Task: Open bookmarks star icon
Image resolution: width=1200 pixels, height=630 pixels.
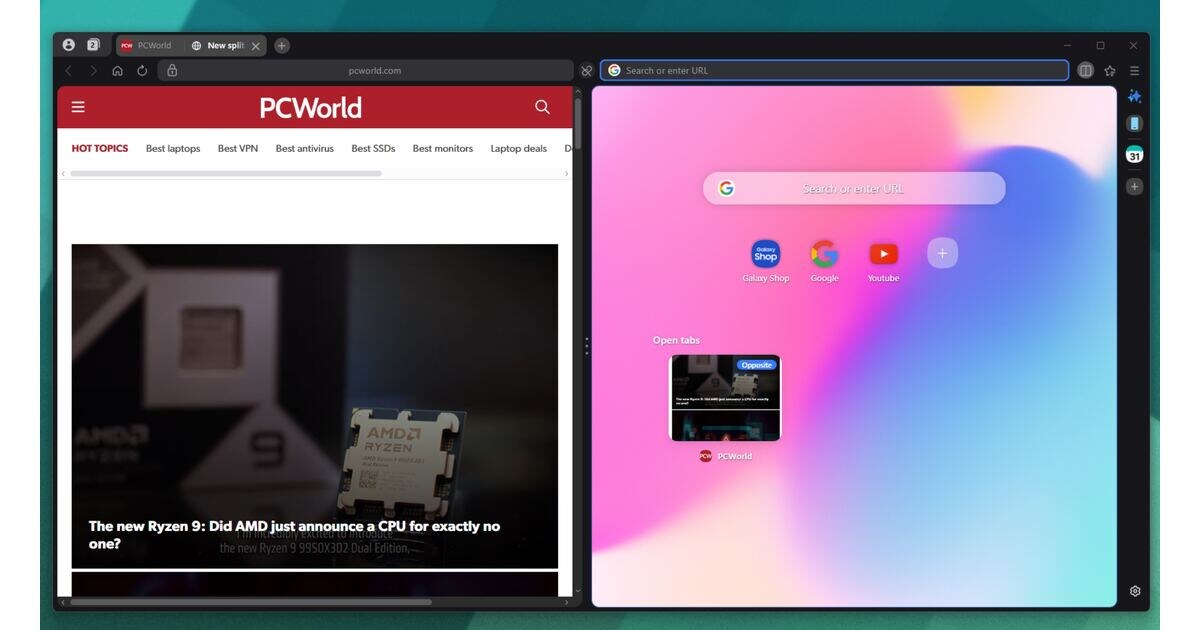Action: click(1110, 71)
